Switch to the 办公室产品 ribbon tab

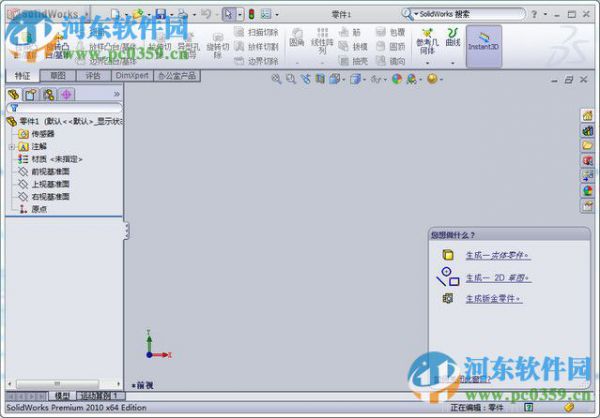(177, 76)
